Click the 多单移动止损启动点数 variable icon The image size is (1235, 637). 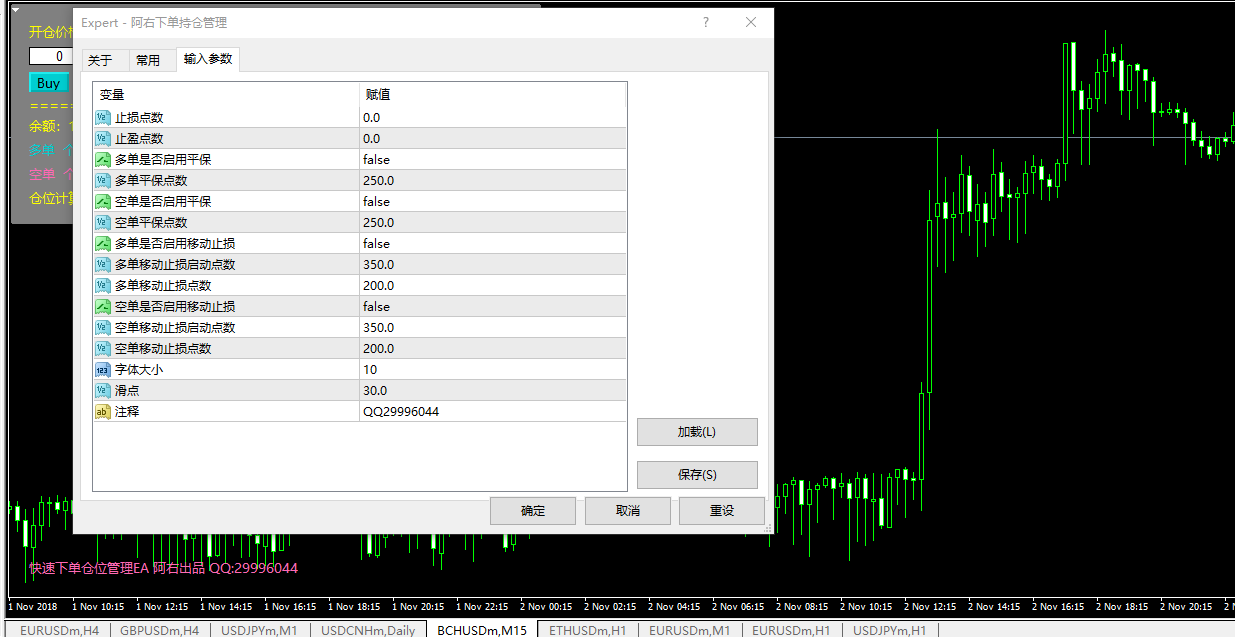[103, 265]
